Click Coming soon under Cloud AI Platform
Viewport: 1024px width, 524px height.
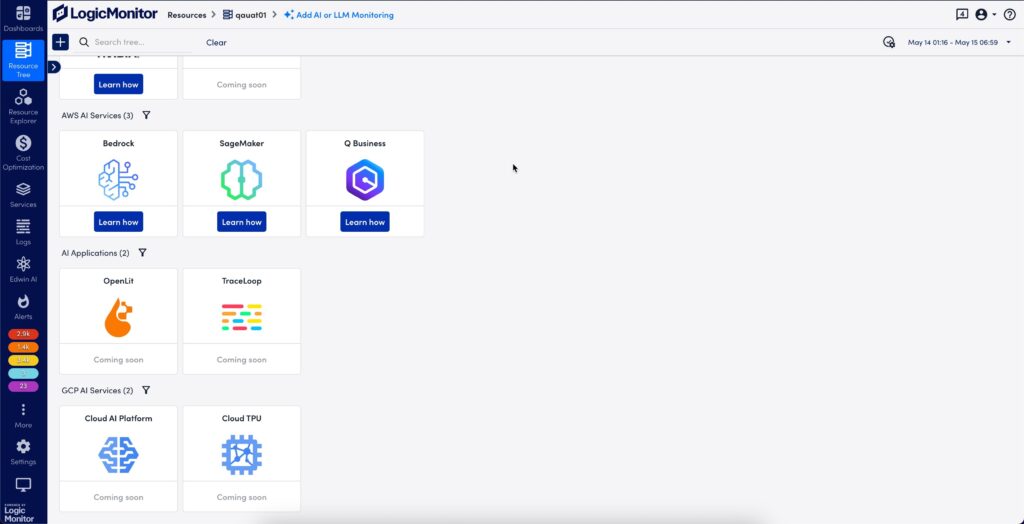(118, 497)
